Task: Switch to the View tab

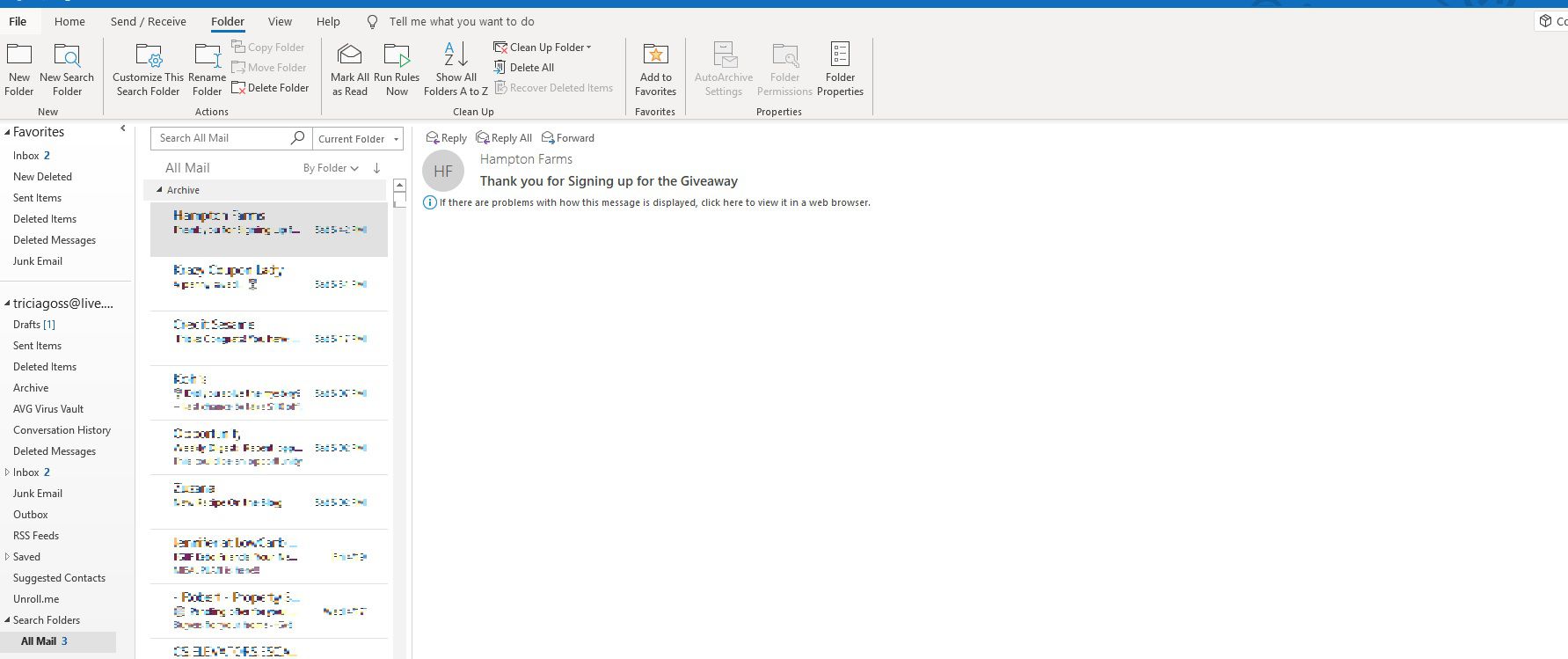Action: (x=280, y=21)
